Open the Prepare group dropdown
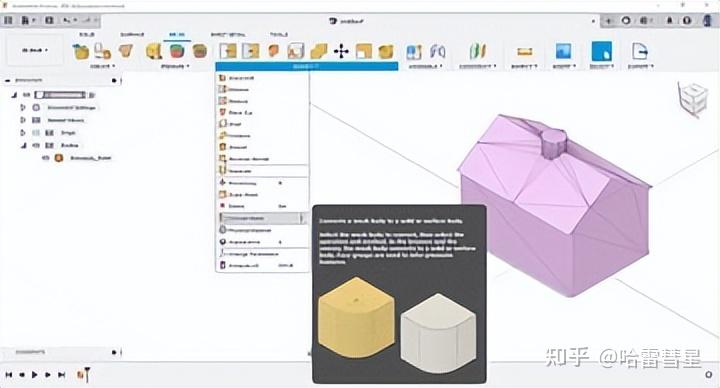This screenshot has width=720, height=388. 175,66
